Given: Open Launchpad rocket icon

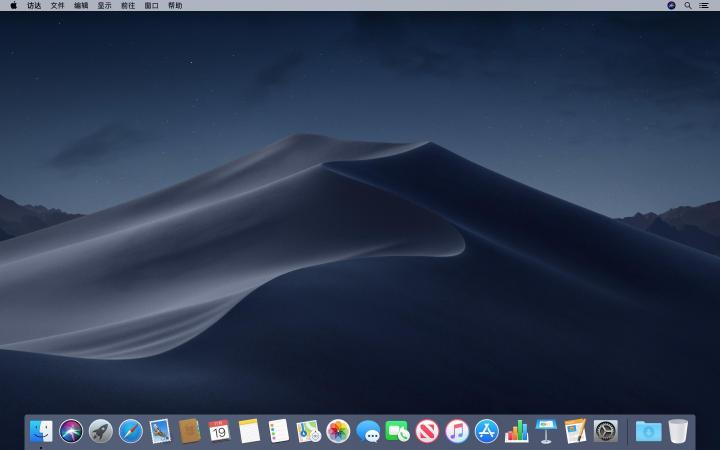Looking at the screenshot, I should pos(101,432).
